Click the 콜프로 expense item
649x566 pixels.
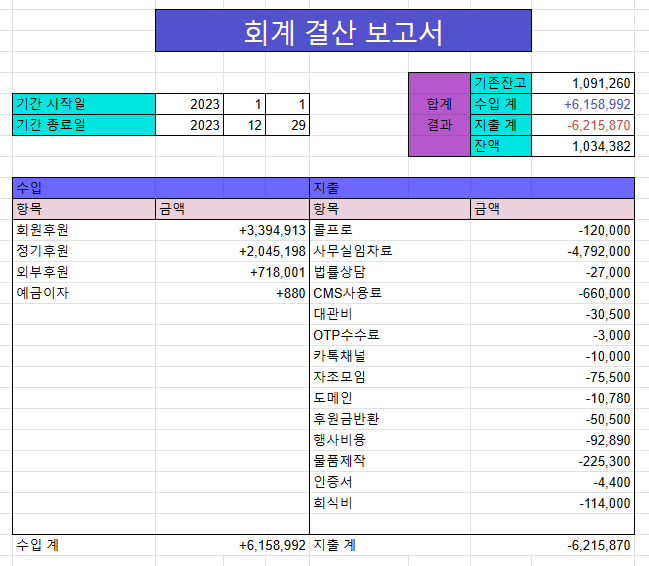pos(390,230)
